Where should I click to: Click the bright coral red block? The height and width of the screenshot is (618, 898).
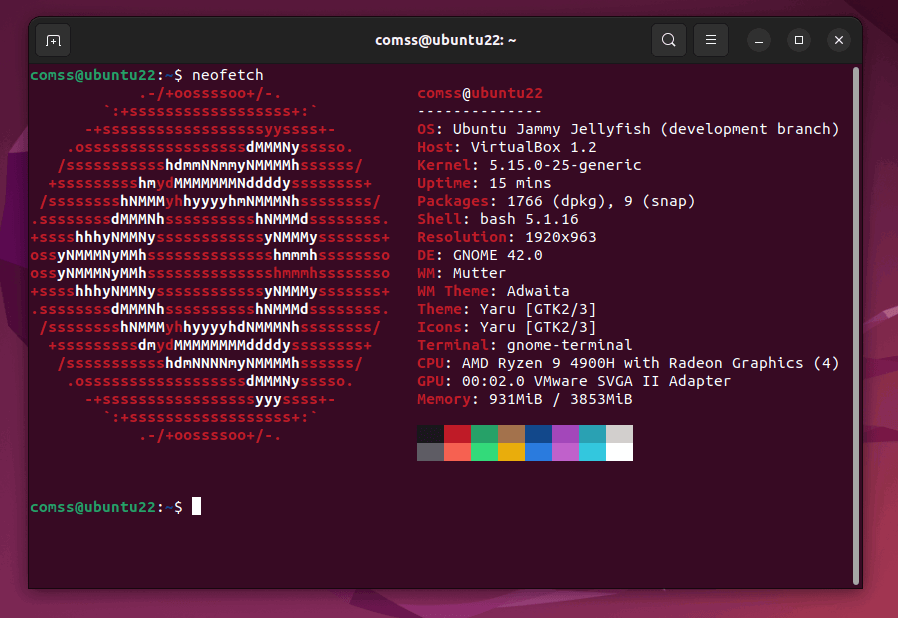pyautogui.click(x=457, y=452)
